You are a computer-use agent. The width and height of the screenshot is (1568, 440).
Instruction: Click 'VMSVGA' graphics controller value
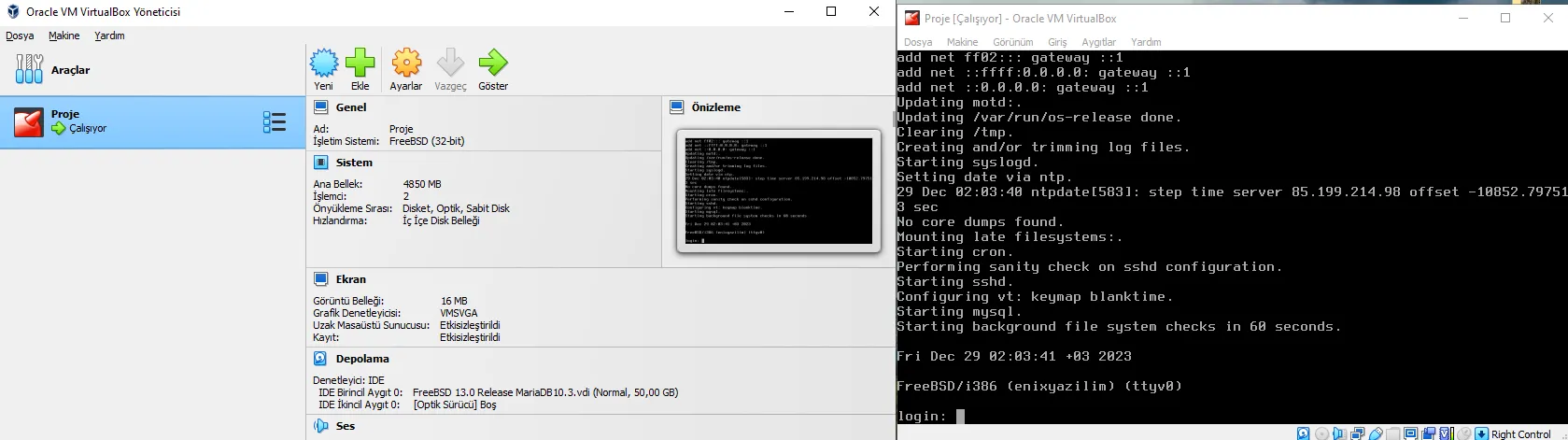[459, 313]
